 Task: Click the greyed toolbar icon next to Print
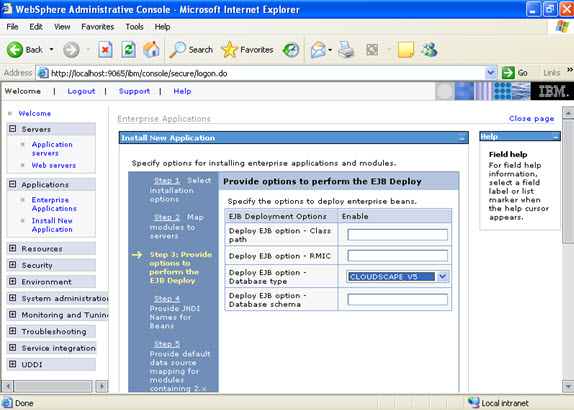click(372, 49)
